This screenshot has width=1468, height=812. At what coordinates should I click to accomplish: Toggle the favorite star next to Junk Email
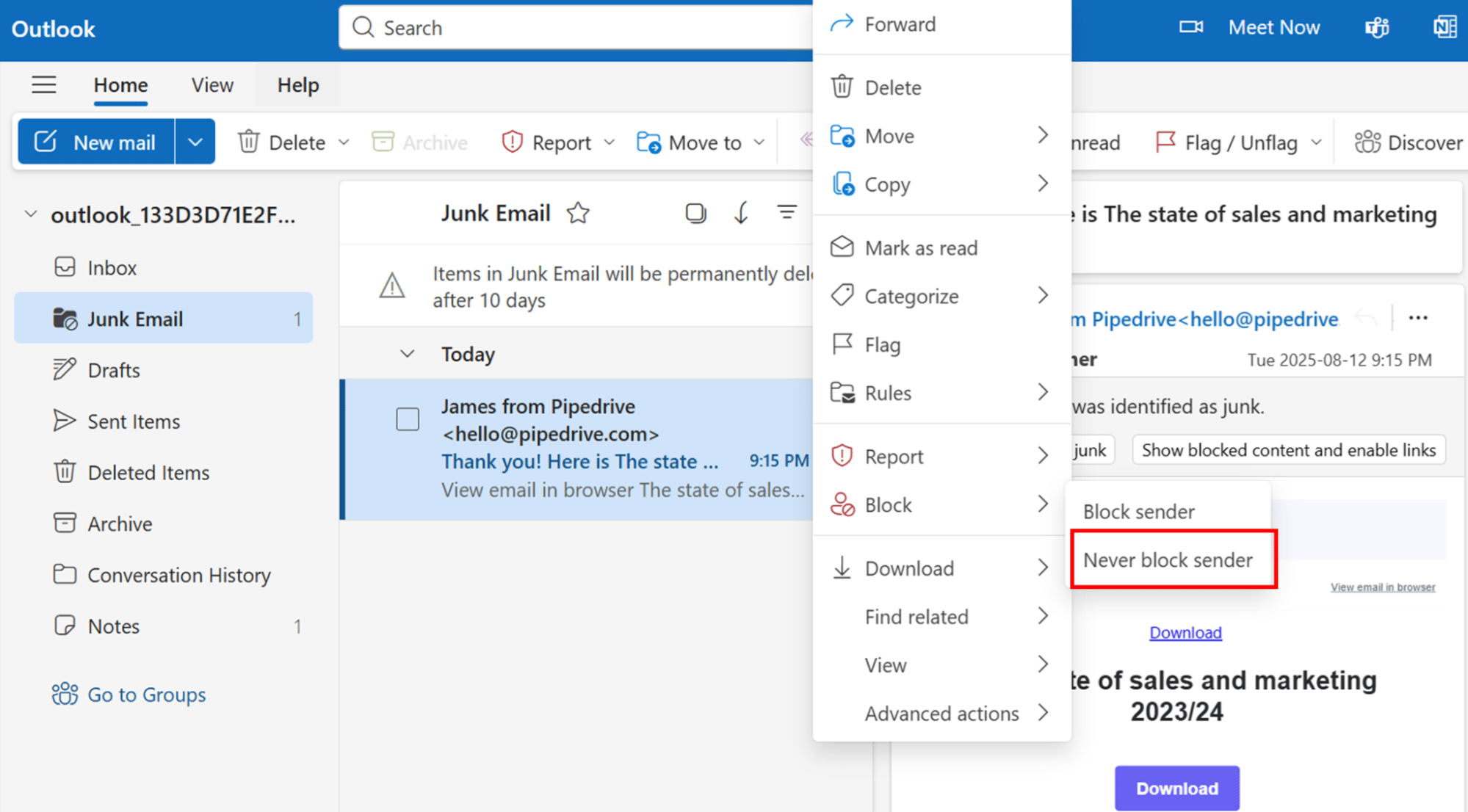pos(579,213)
